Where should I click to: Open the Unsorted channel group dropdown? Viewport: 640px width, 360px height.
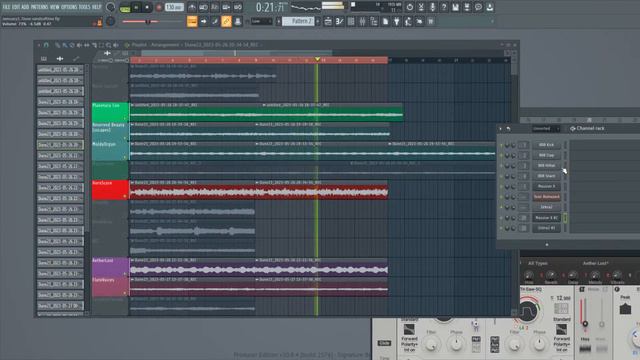tap(545, 129)
